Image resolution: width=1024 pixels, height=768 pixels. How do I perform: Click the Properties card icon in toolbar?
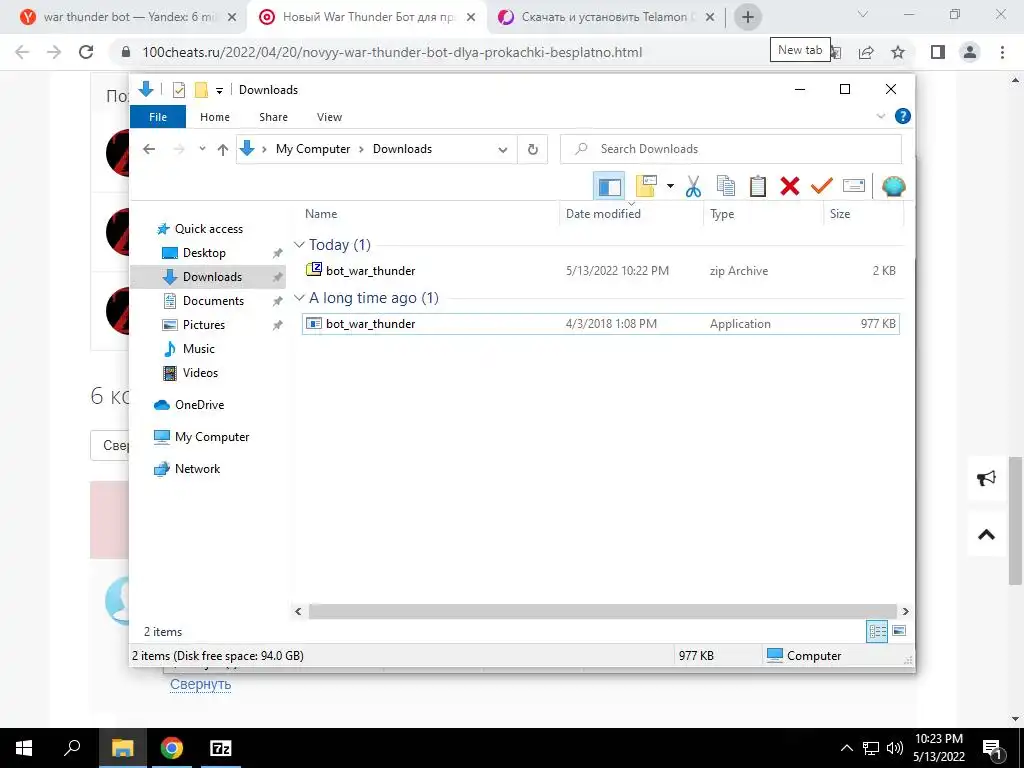tap(854, 187)
